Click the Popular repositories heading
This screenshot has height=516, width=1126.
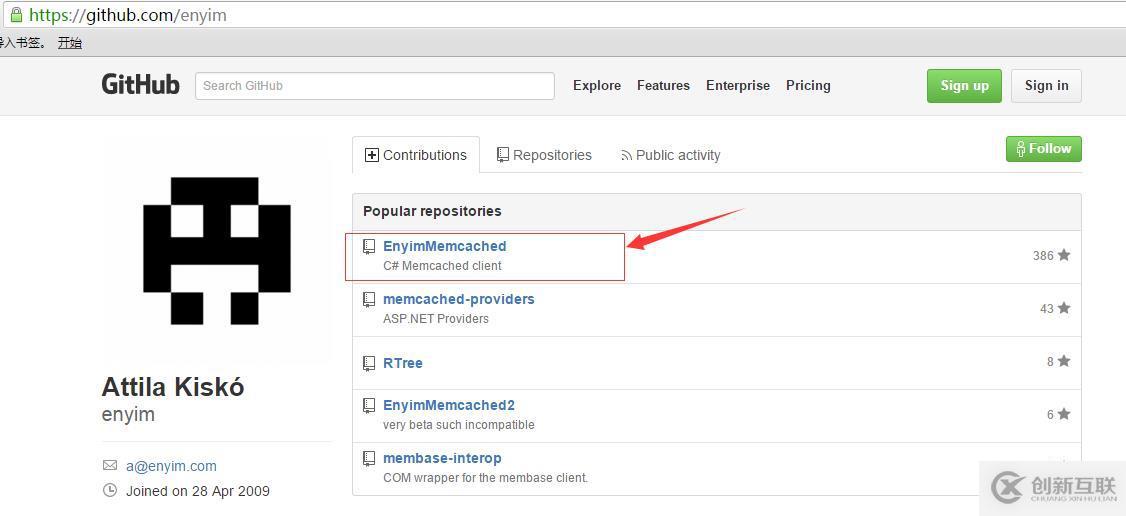[x=432, y=211]
